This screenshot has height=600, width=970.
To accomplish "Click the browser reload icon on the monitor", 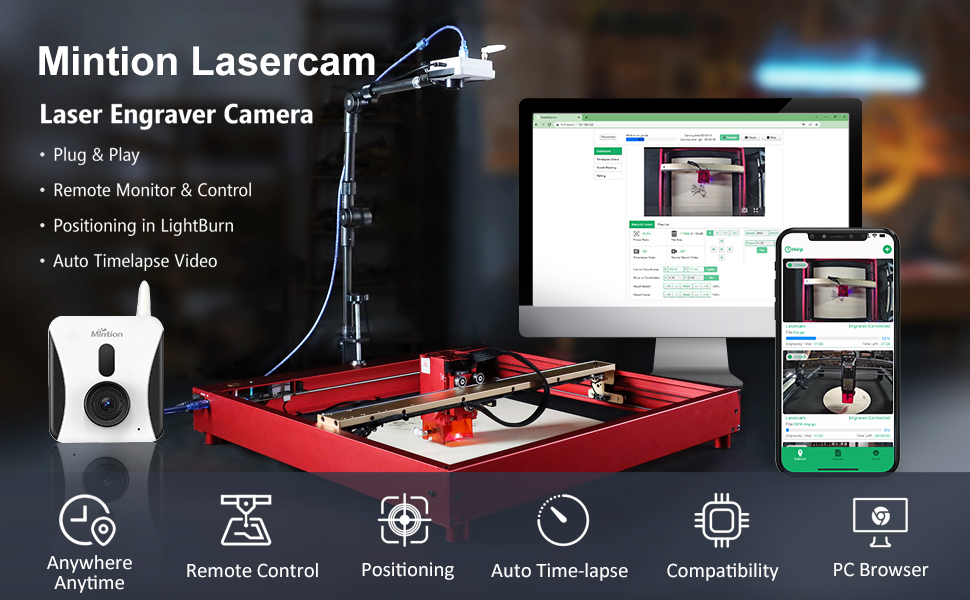I will (549, 124).
